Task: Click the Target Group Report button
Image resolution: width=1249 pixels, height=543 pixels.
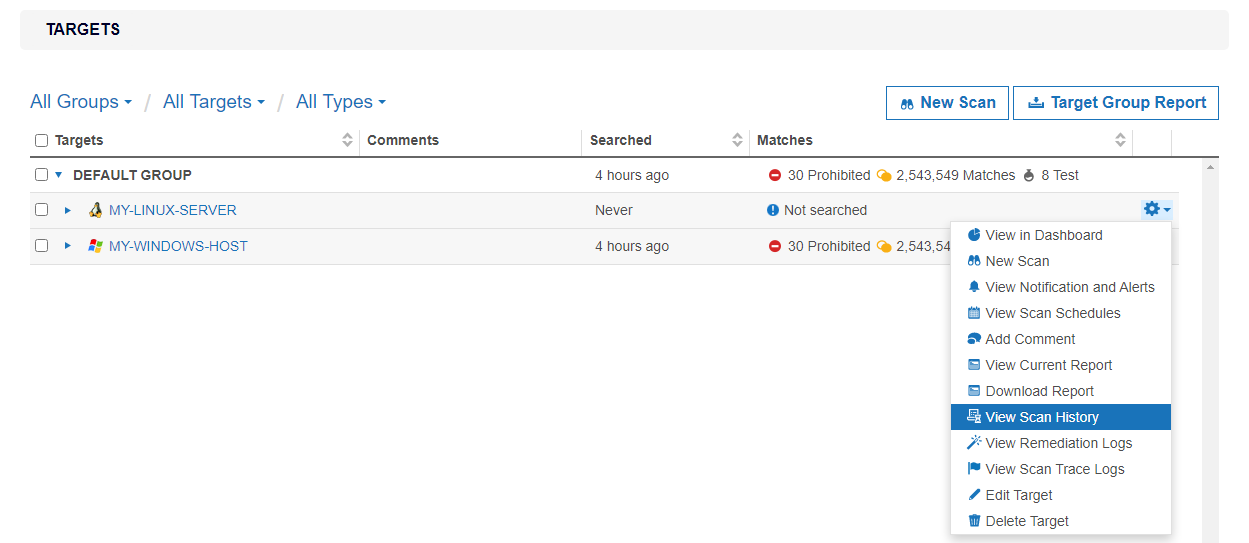Action: click(1115, 102)
